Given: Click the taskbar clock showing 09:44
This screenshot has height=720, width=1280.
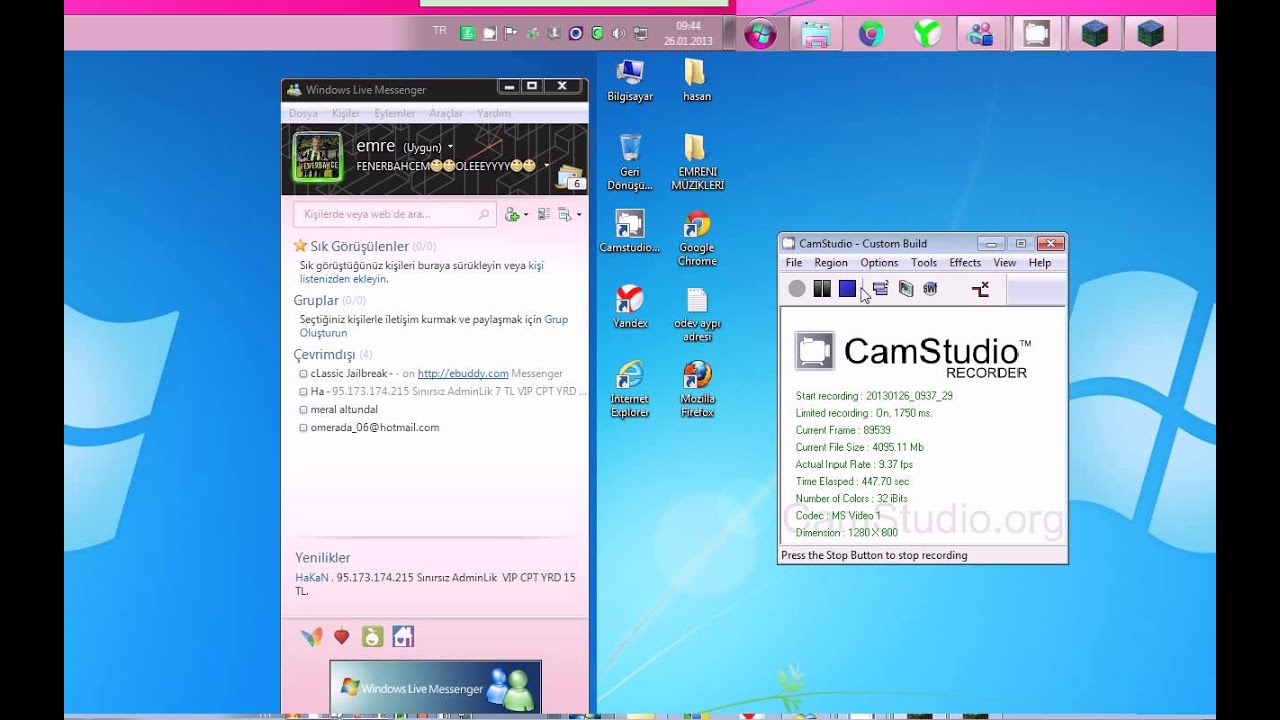Looking at the screenshot, I should (x=688, y=33).
